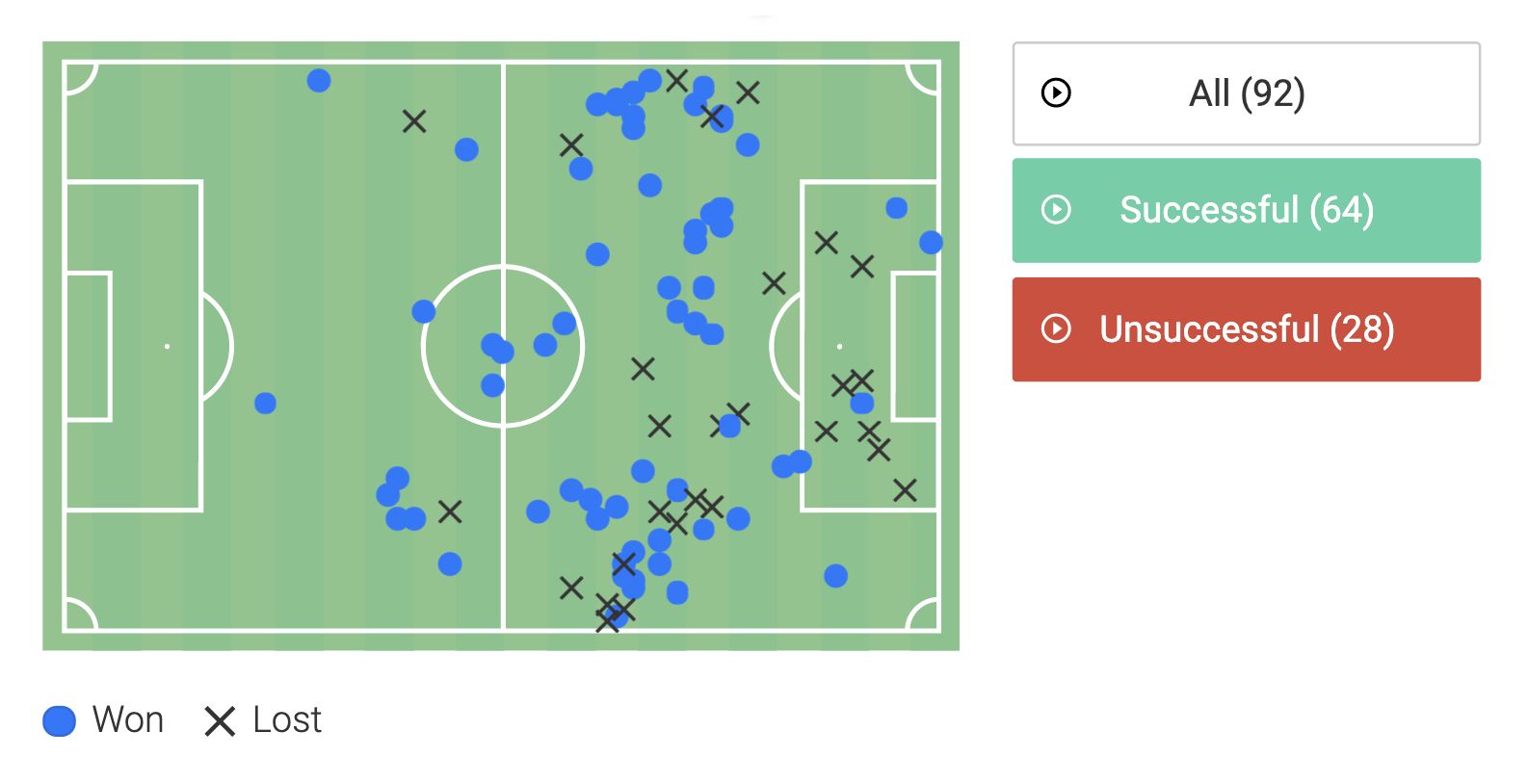Viewport: 1528px width, 784px height.
Task: Click the play icon in Successful (64)
Action: point(1056,210)
